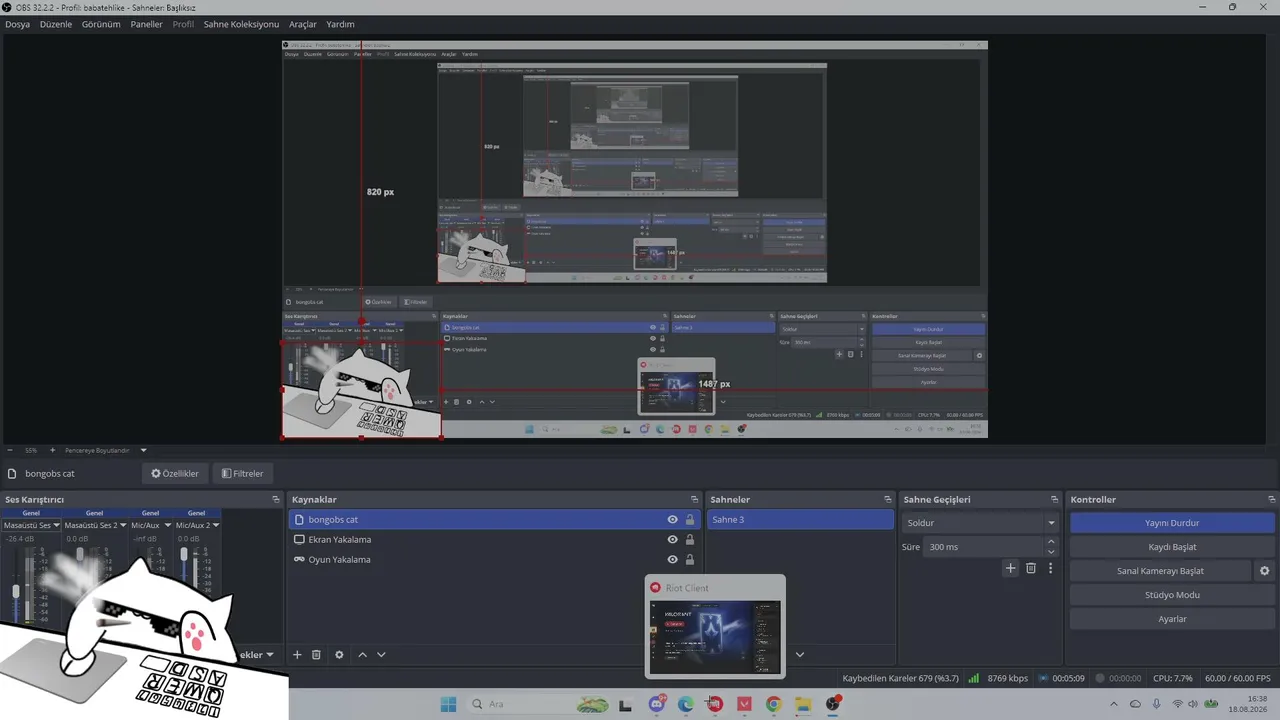Image resolution: width=1280 pixels, height=720 pixels.
Task: Add a new source in Kaynaklar
Action: [x=297, y=655]
